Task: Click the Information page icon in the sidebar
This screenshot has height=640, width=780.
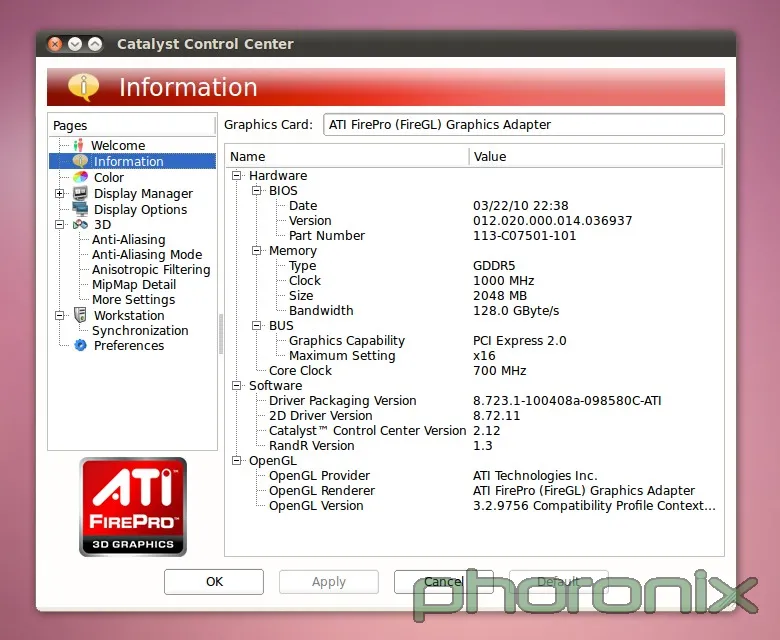Action: (x=80, y=161)
